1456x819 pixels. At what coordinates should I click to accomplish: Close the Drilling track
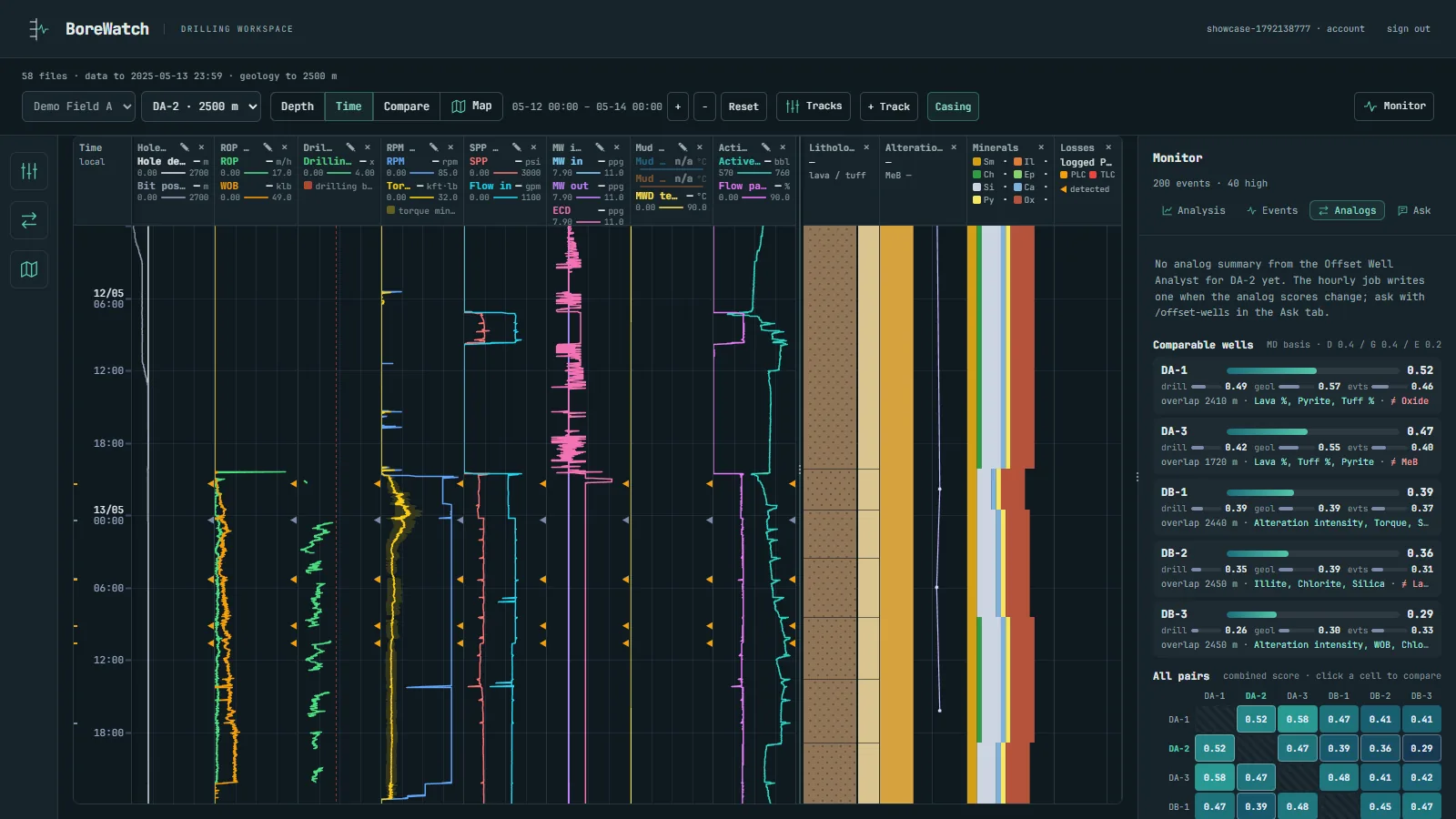pos(368,147)
